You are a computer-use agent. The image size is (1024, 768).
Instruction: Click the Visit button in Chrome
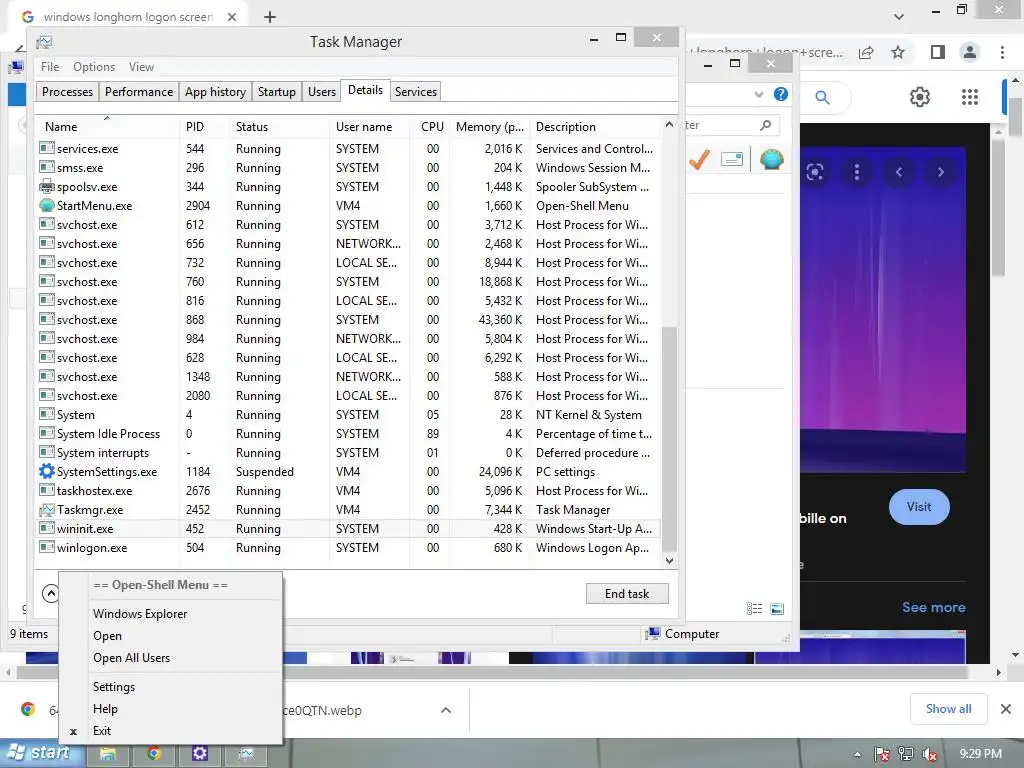[919, 507]
